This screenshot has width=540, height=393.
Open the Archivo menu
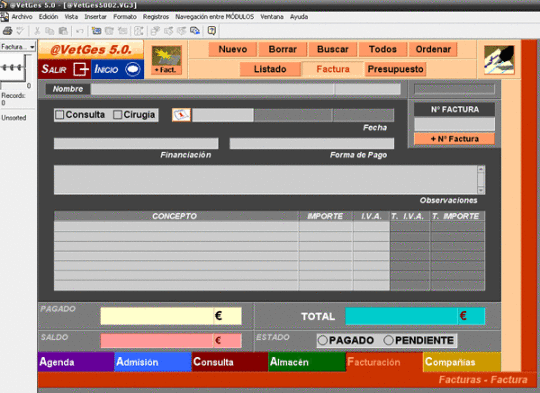click(x=22, y=17)
